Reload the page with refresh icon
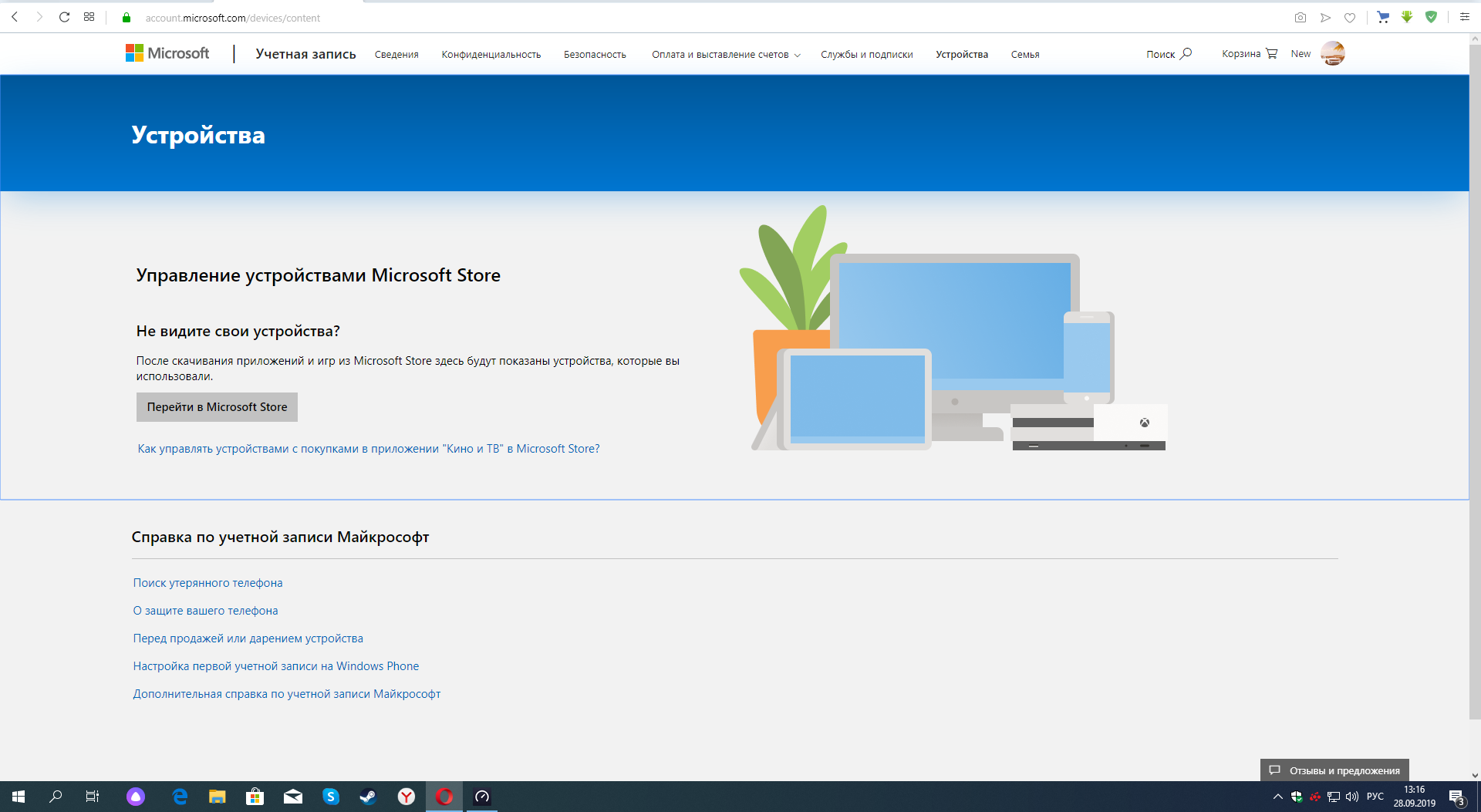 point(65,17)
